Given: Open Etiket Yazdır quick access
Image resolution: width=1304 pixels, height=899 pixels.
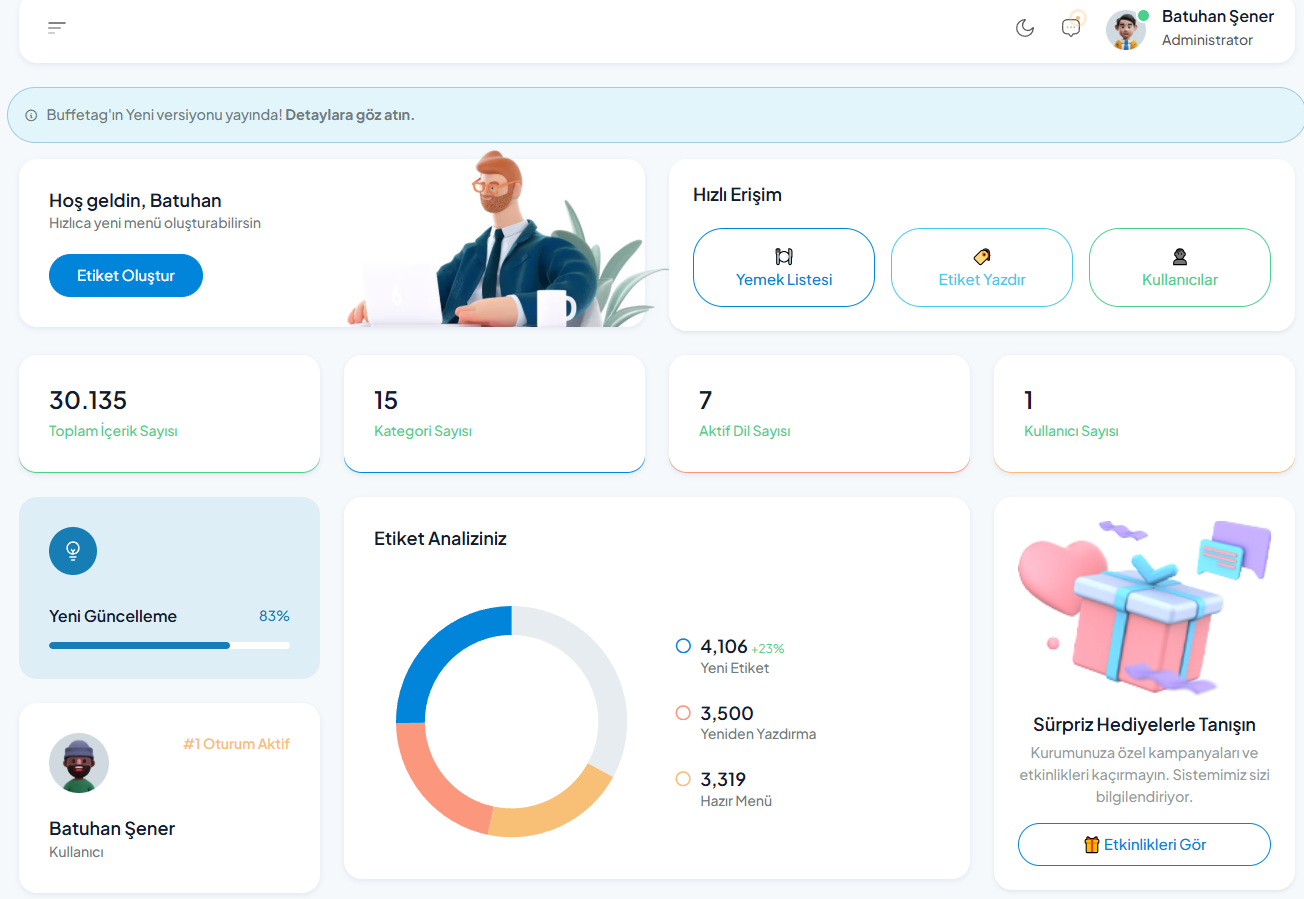Looking at the screenshot, I should tap(982, 268).
